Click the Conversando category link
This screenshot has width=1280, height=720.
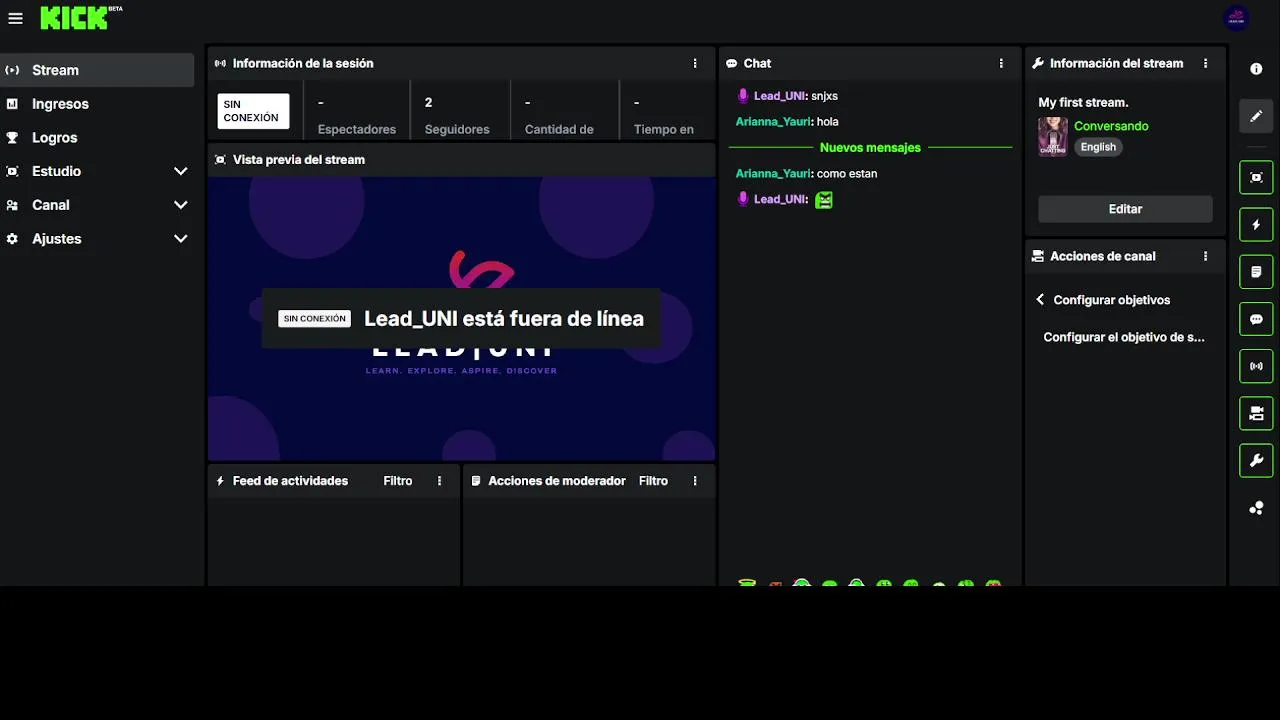(x=1111, y=126)
